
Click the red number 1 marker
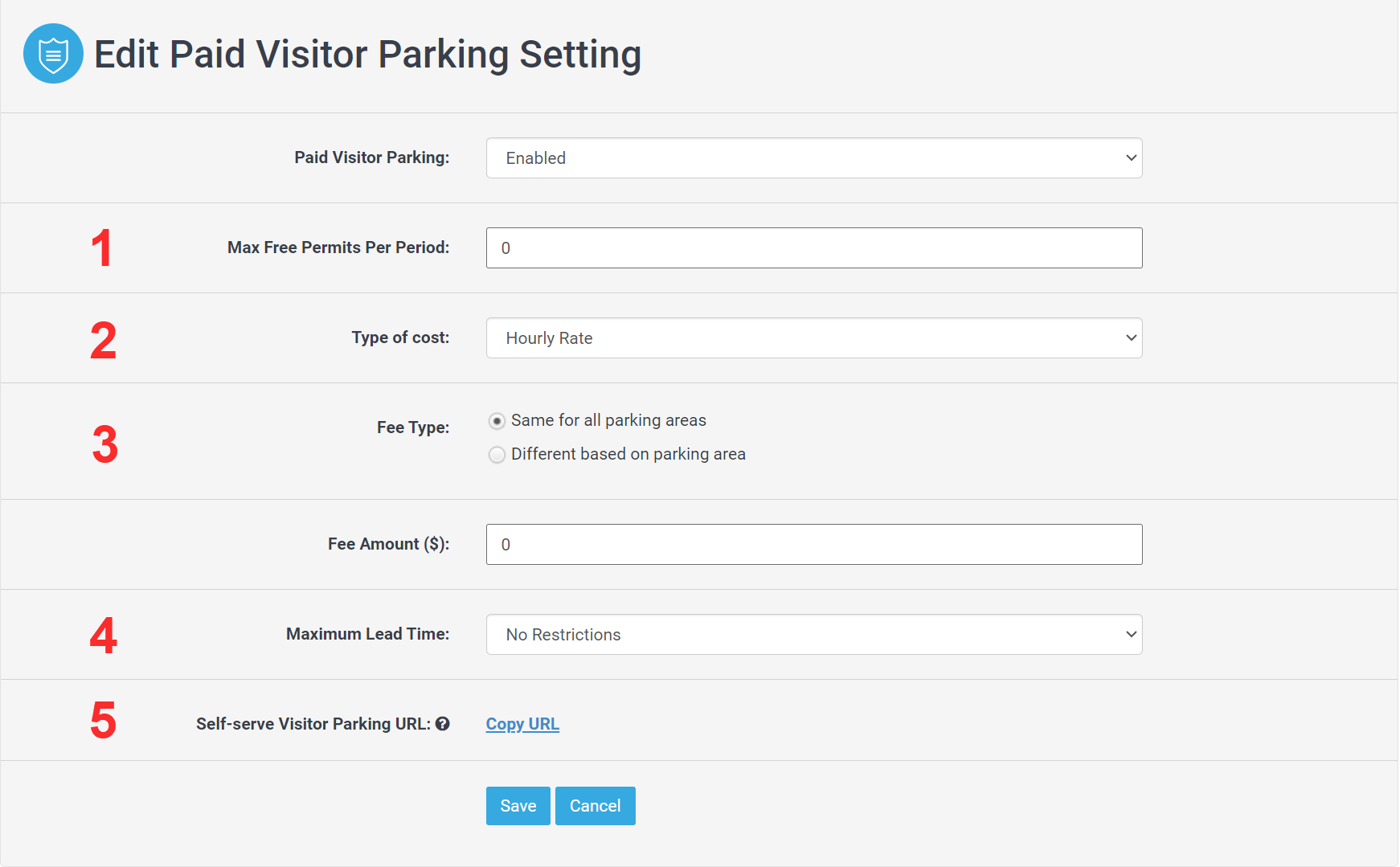(x=101, y=248)
